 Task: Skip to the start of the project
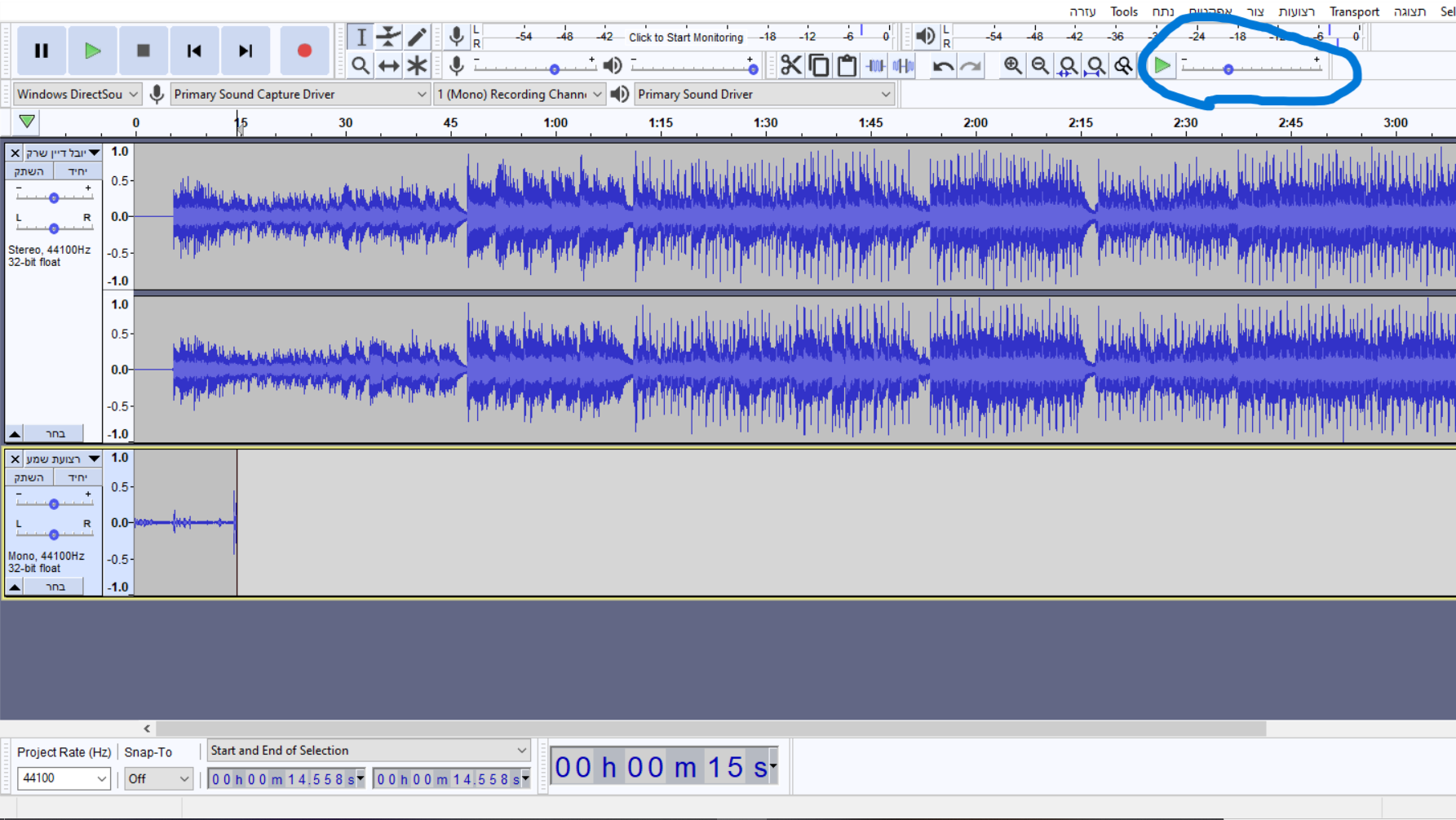[194, 51]
